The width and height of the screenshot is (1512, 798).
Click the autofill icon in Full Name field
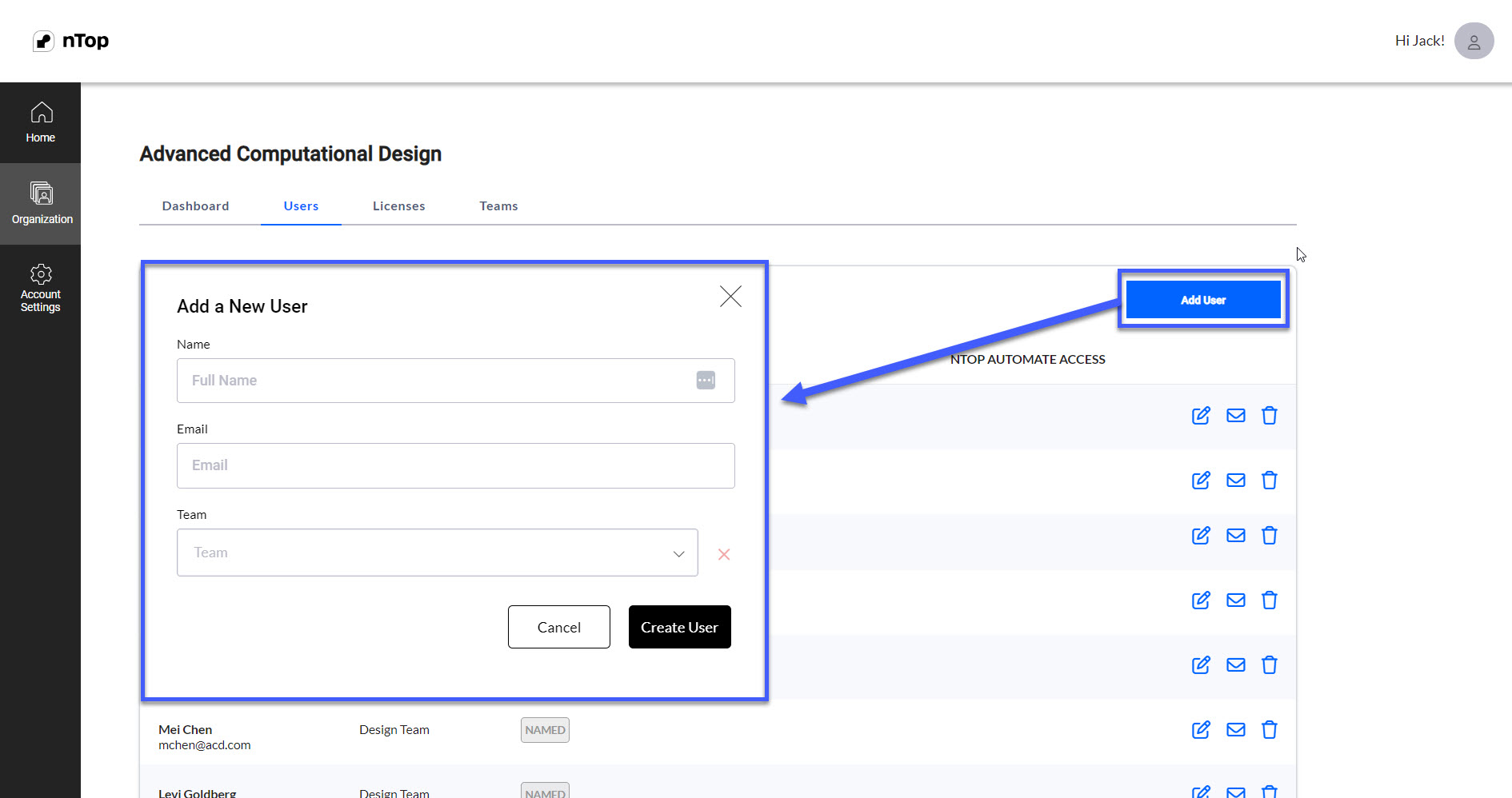click(706, 381)
